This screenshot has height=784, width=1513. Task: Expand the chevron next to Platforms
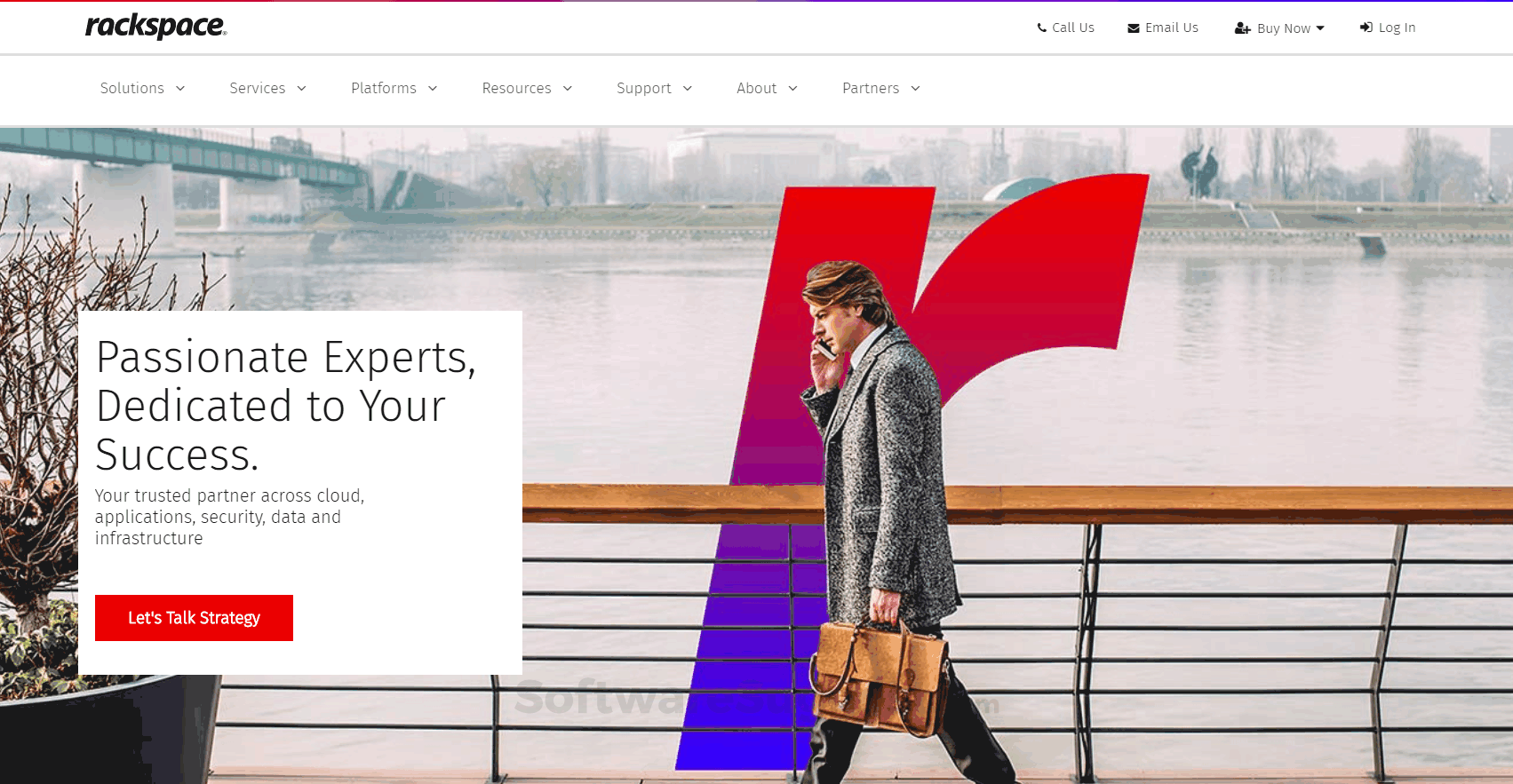433,88
